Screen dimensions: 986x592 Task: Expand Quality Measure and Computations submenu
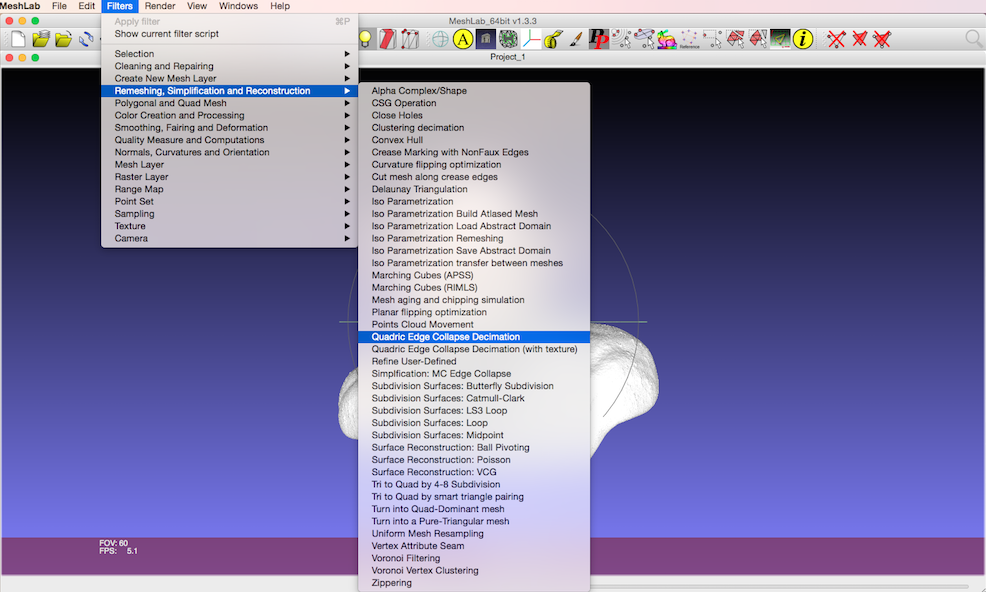point(230,140)
